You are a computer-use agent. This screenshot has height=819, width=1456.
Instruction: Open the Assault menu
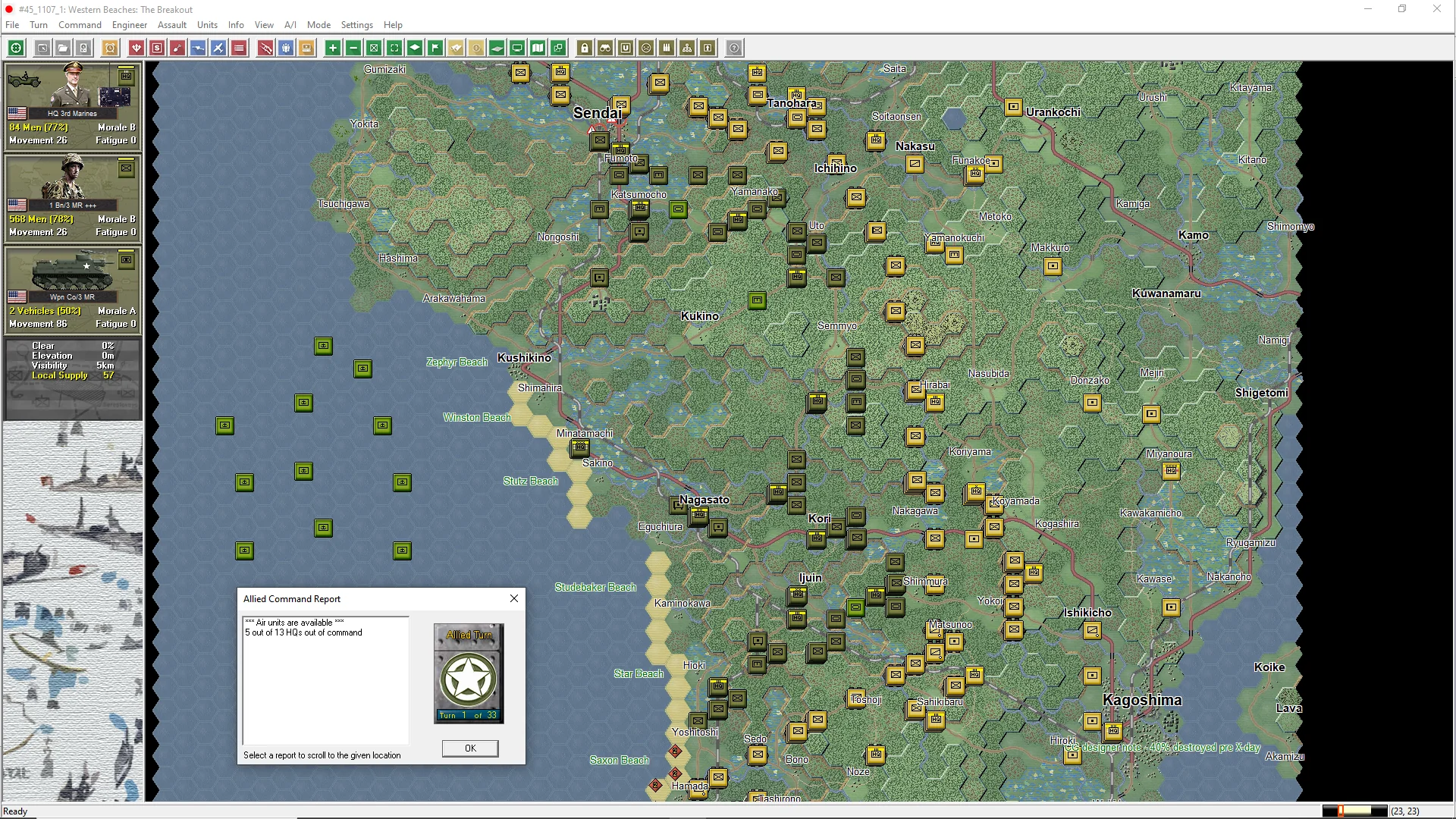click(172, 25)
